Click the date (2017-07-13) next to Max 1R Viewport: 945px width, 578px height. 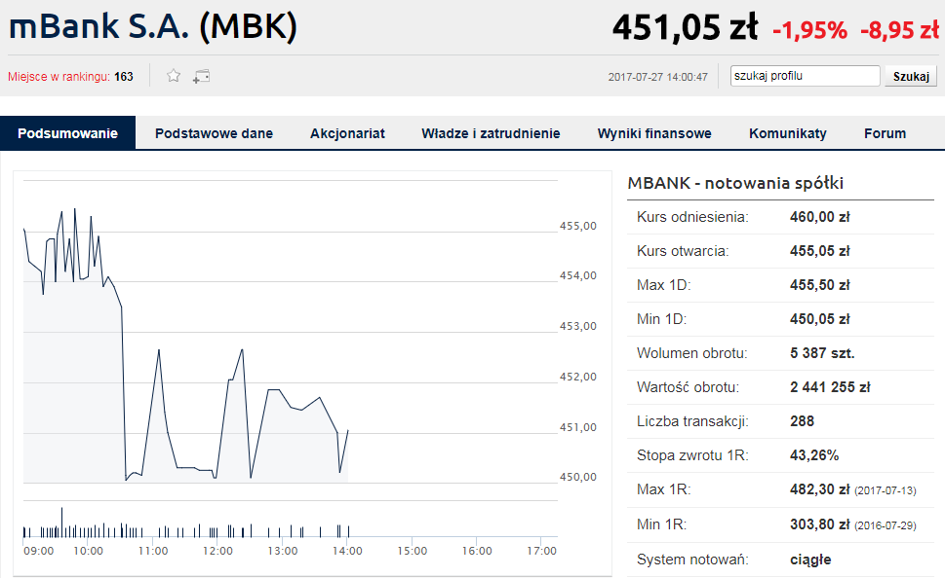point(885,491)
